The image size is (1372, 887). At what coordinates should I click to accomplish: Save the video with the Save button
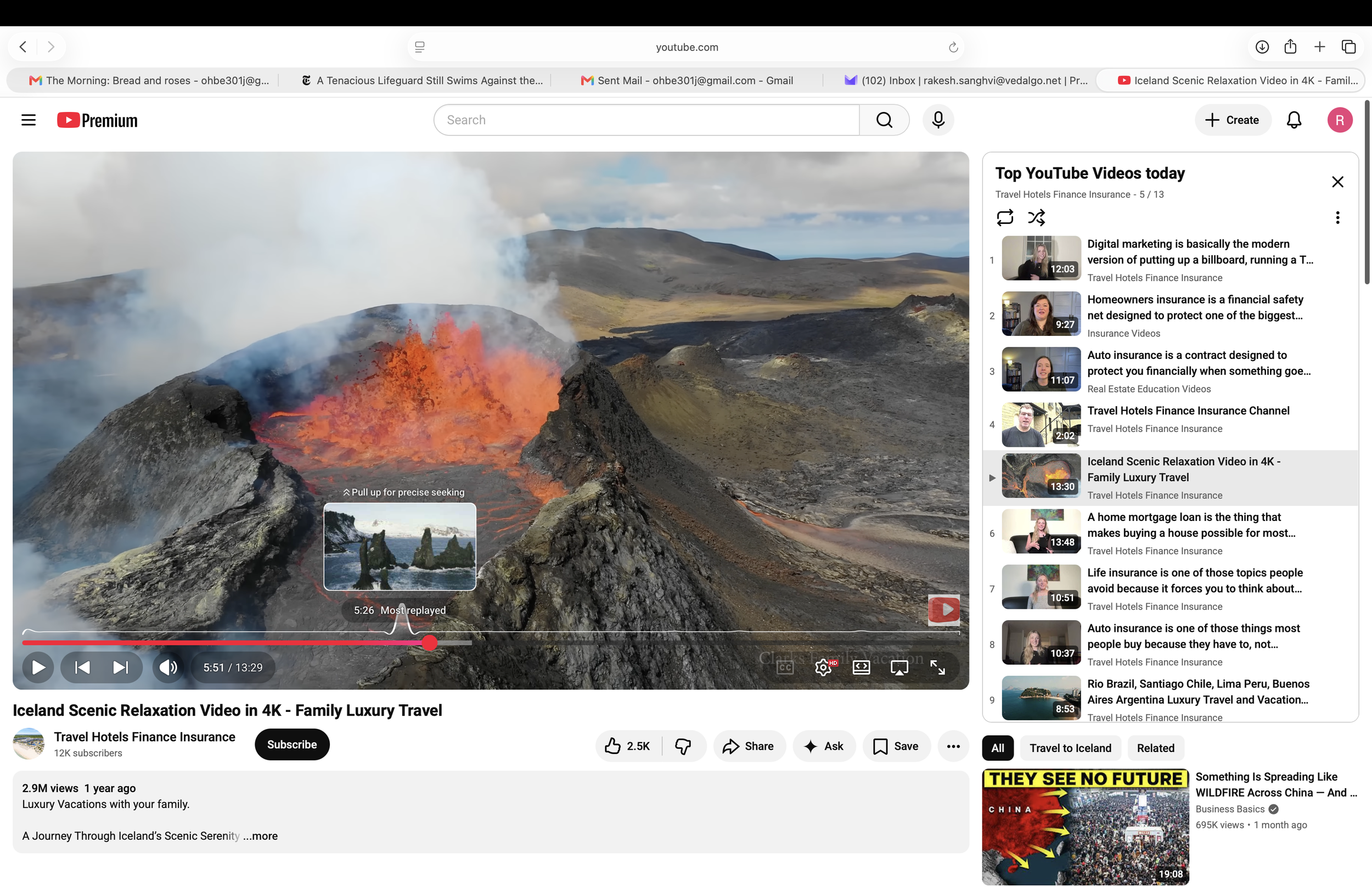[x=896, y=746]
